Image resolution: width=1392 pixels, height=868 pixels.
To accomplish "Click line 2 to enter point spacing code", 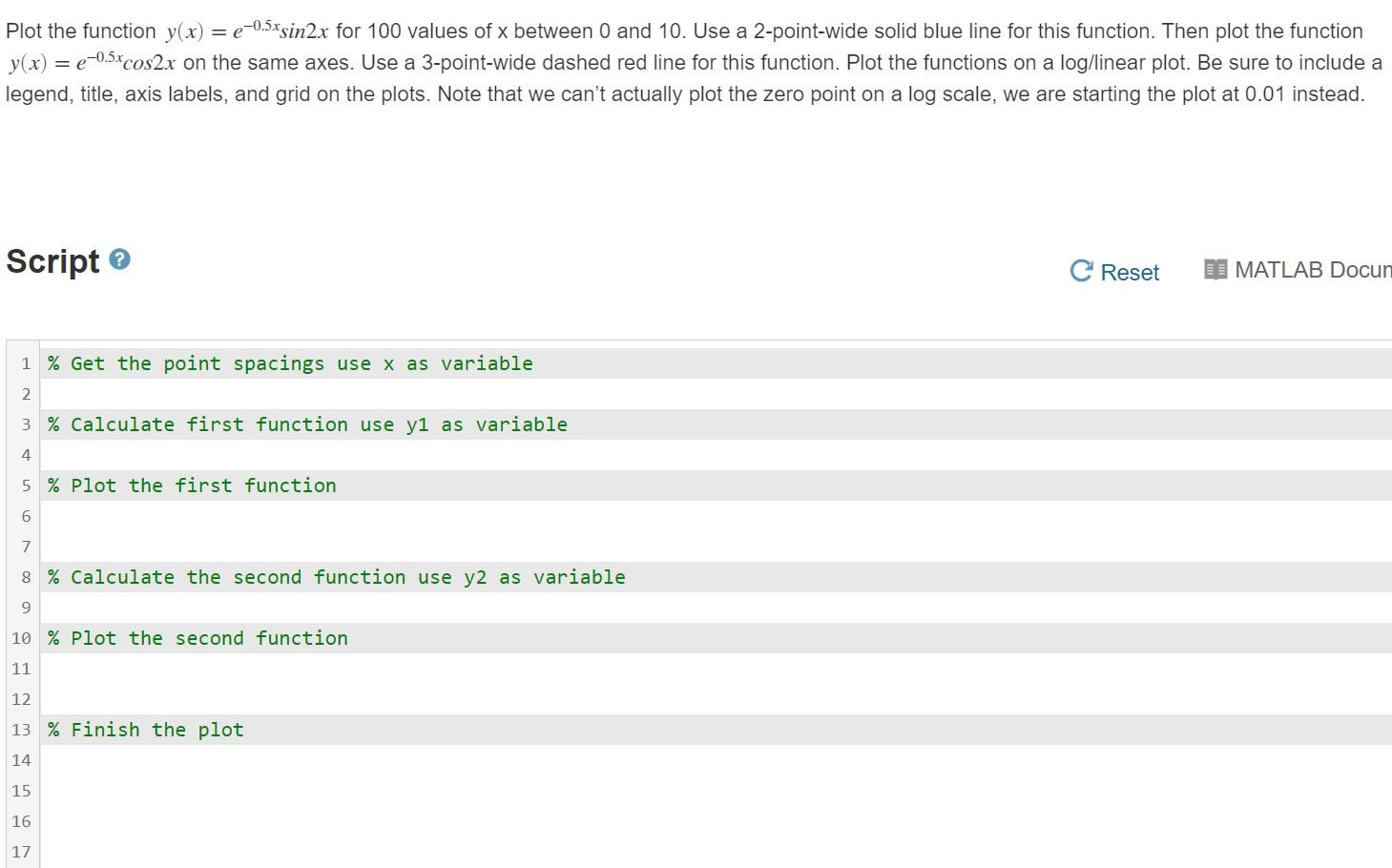I will [x=286, y=393].
